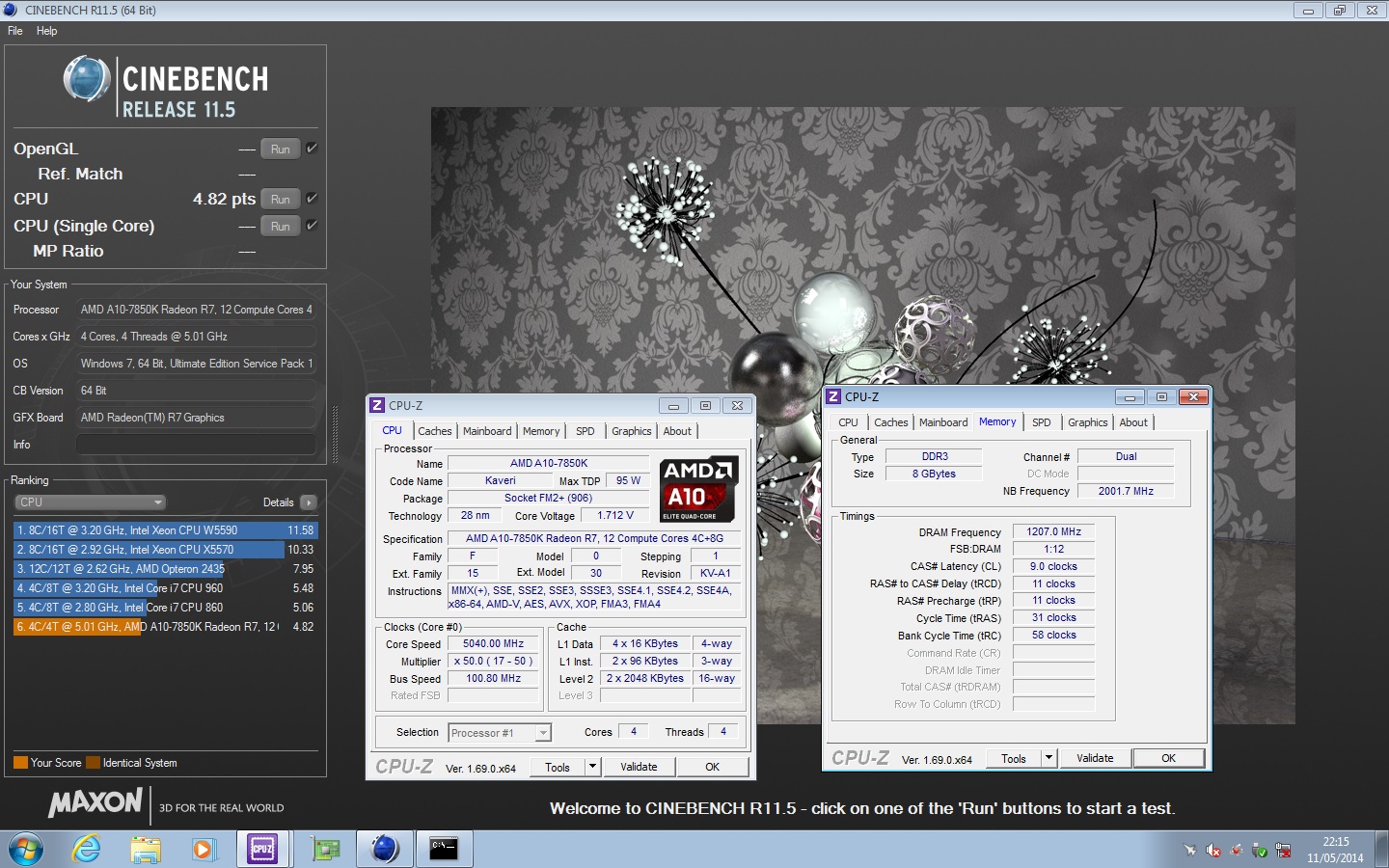Open Caches tab in right CPU-Z window
Screen dimensions: 1389x868
pyautogui.click(x=891, y=422)
